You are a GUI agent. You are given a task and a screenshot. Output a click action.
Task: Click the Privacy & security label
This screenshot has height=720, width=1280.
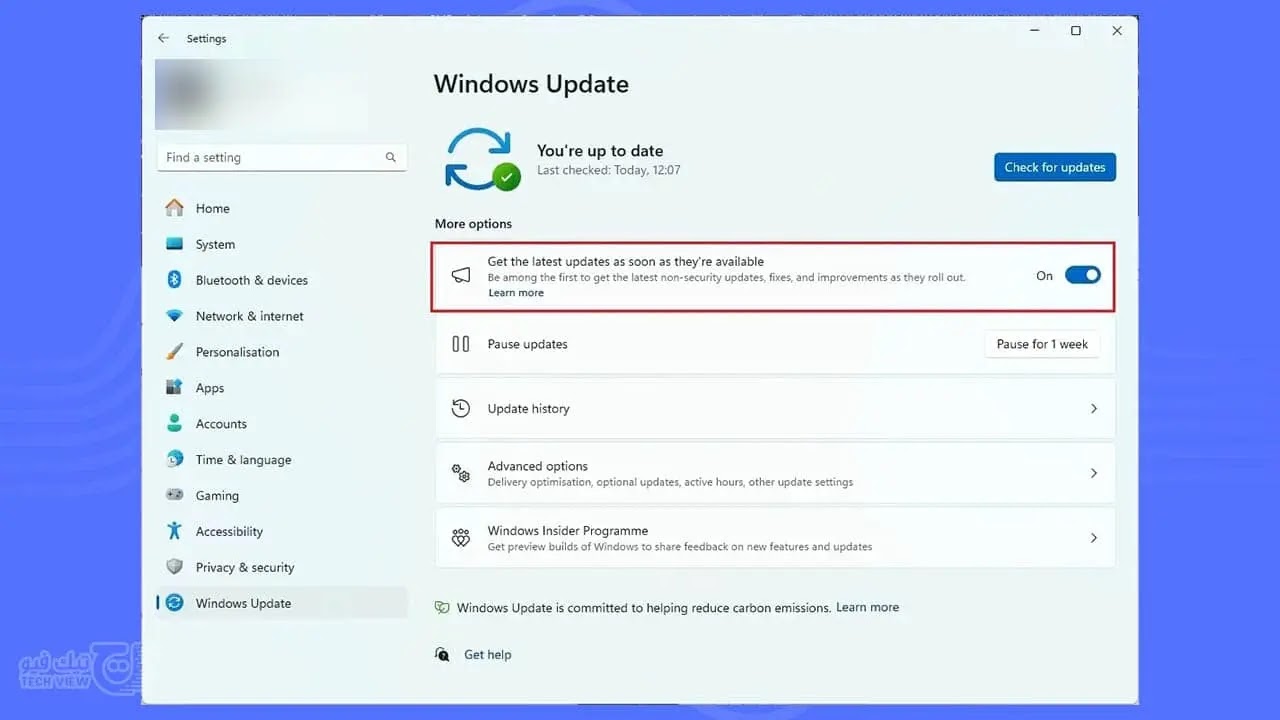pyautogui.click(x=245, y=568)
